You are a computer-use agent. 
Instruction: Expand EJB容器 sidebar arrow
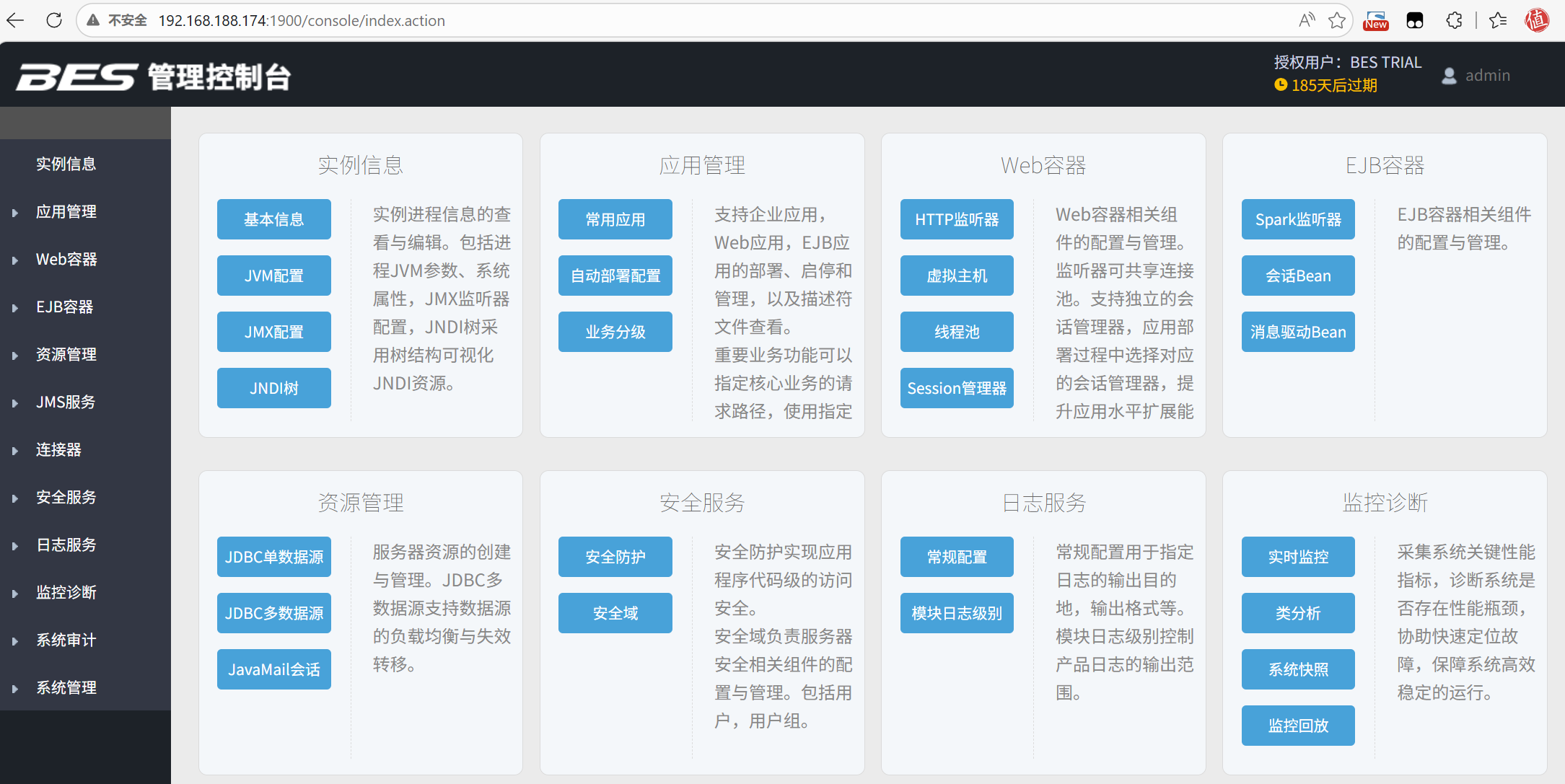[x=15, y=308]
